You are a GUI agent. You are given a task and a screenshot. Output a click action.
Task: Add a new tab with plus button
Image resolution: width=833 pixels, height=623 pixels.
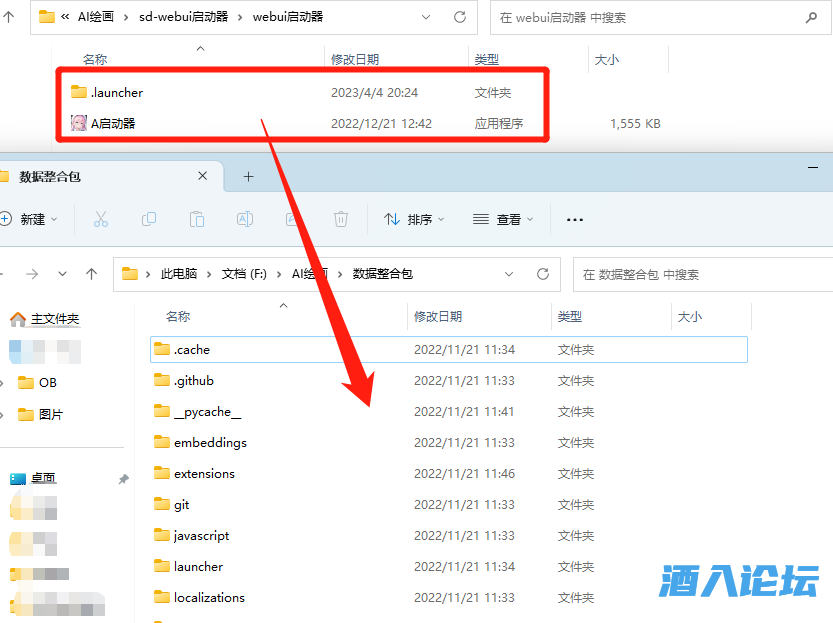coord(249,177)
